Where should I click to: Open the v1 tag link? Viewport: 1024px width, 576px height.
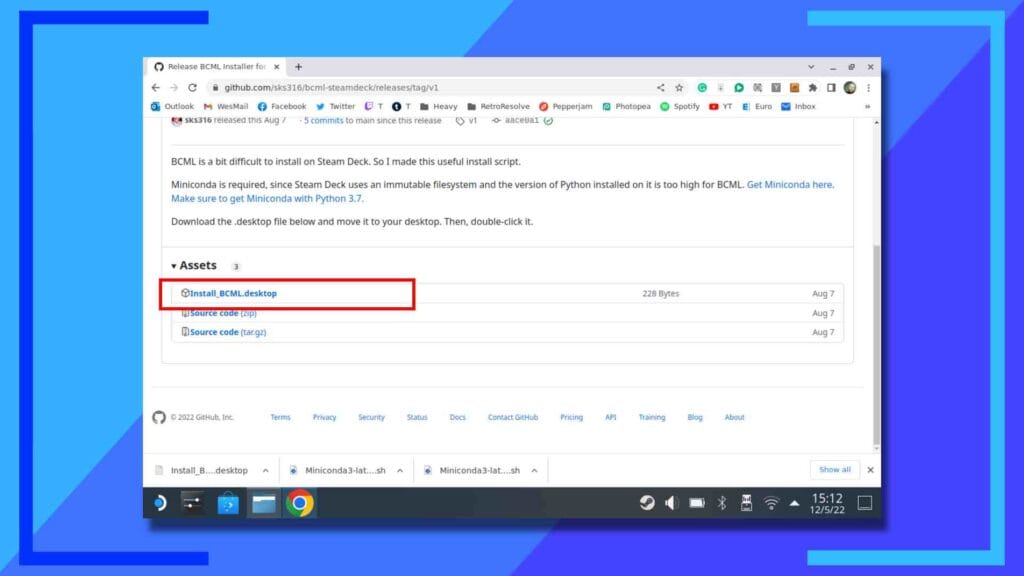[x=467, y=120]
